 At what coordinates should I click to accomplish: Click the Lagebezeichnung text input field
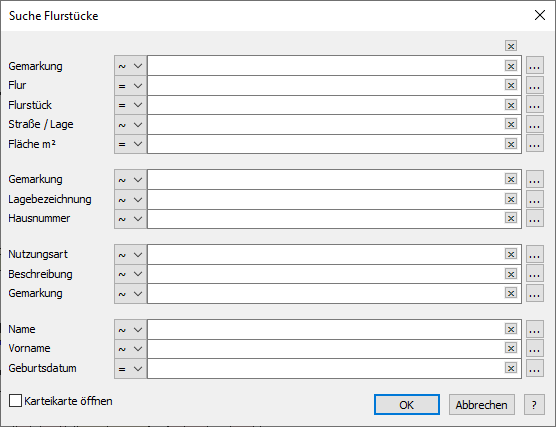click(326, 199)
